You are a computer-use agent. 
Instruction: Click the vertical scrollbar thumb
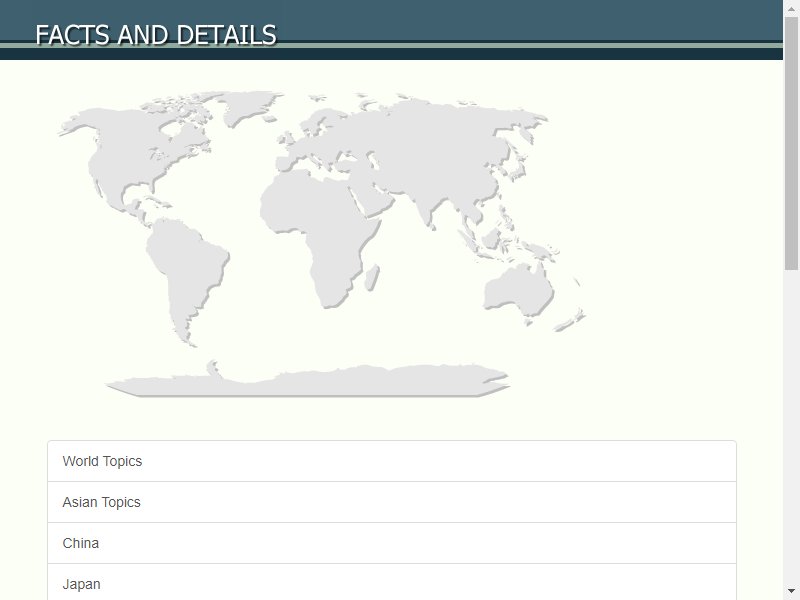[791, 143]
